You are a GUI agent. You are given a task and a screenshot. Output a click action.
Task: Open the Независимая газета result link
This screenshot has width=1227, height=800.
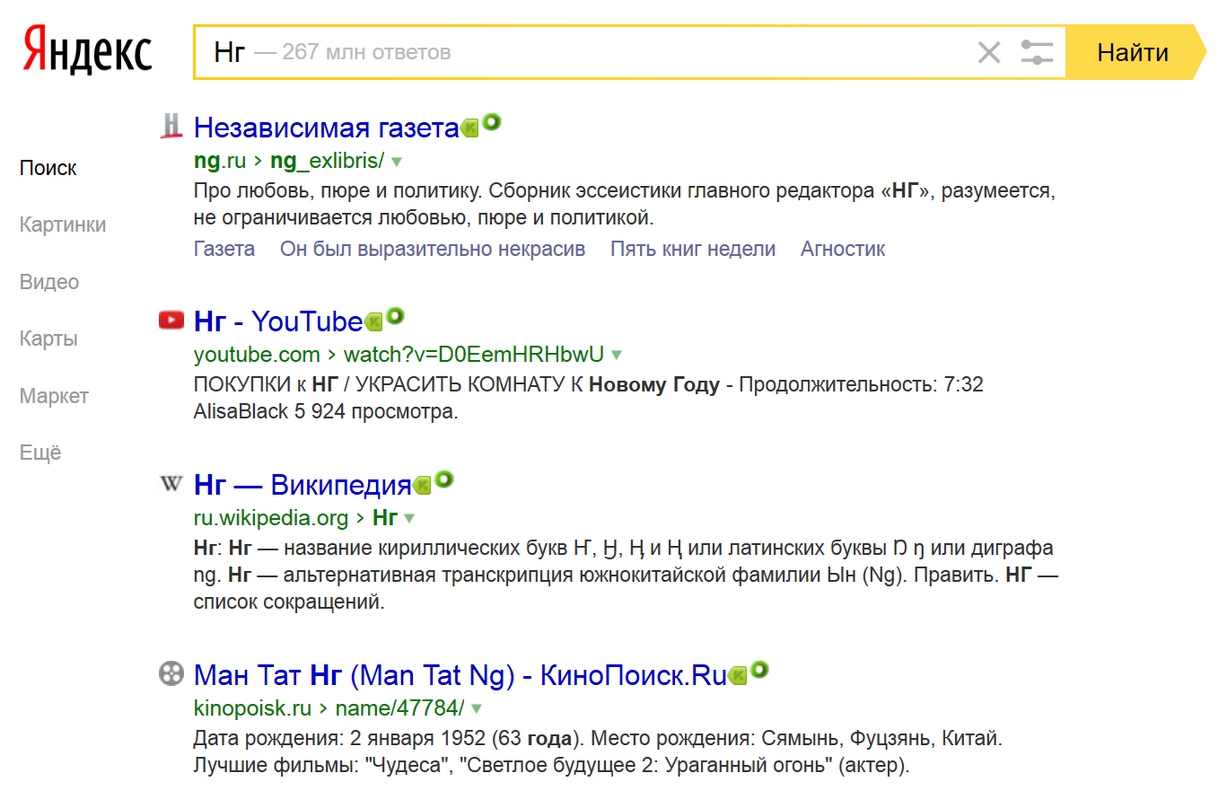coord(326,128)
